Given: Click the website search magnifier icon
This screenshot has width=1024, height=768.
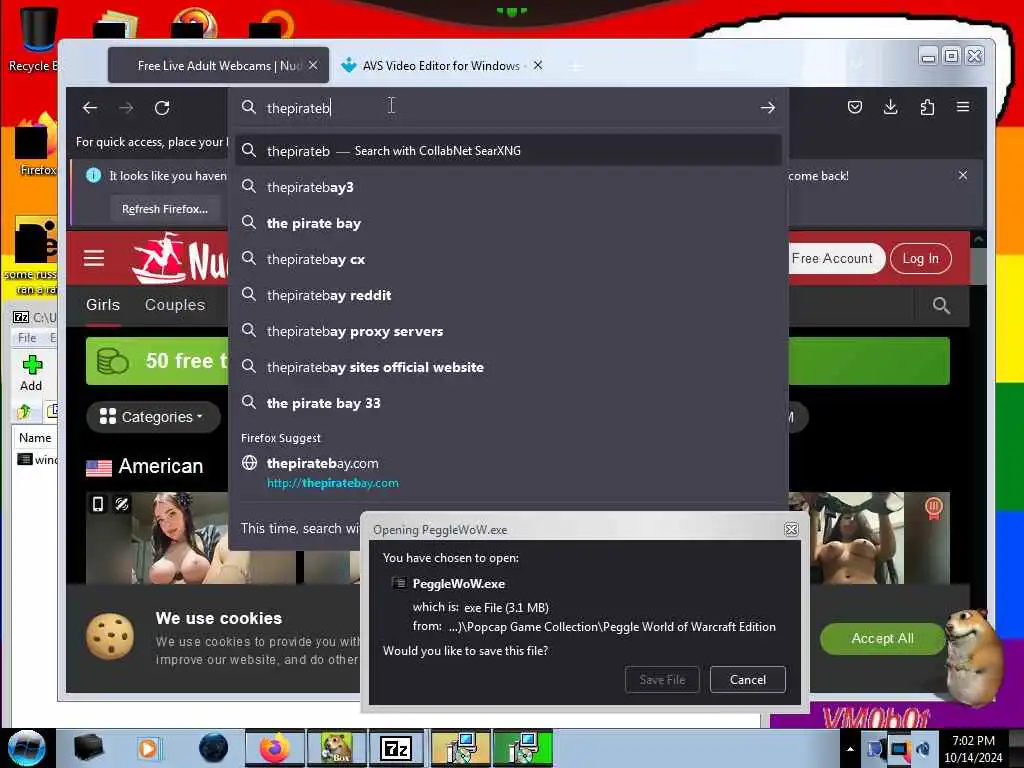Looking at the screenshot, I should point(941,305).
